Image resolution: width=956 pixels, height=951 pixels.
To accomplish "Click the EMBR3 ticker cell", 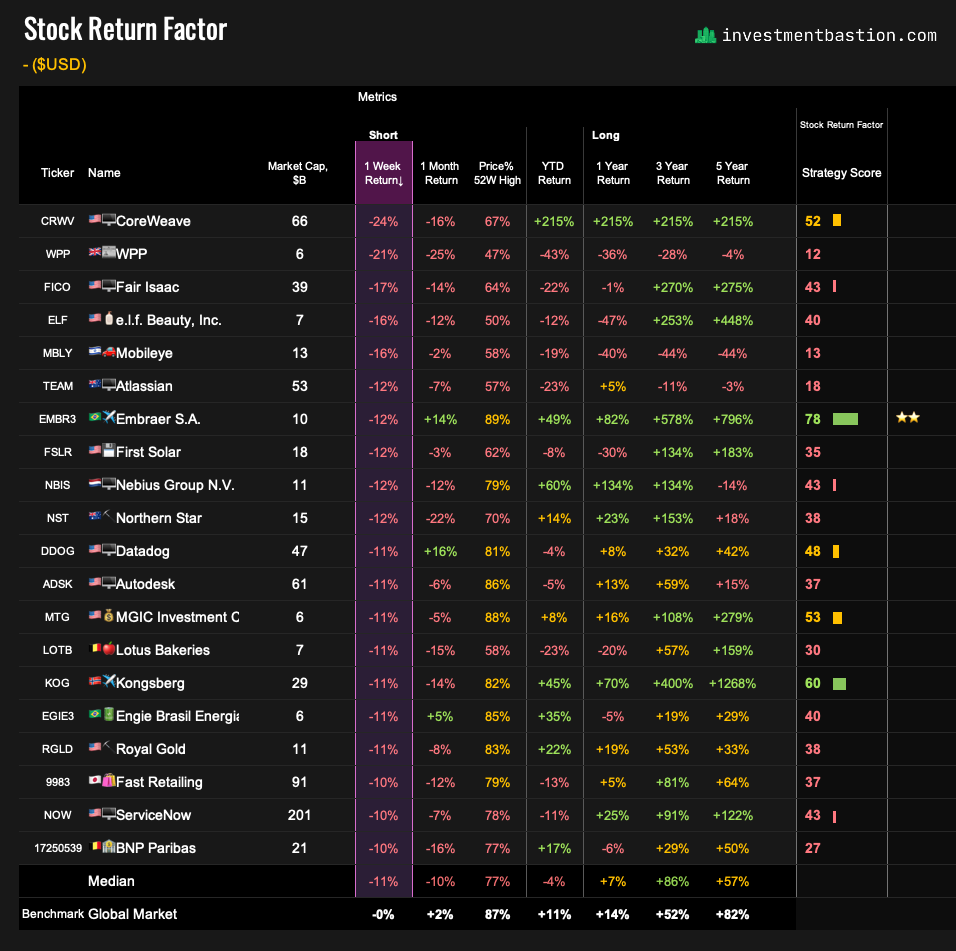I will point(57,419).
